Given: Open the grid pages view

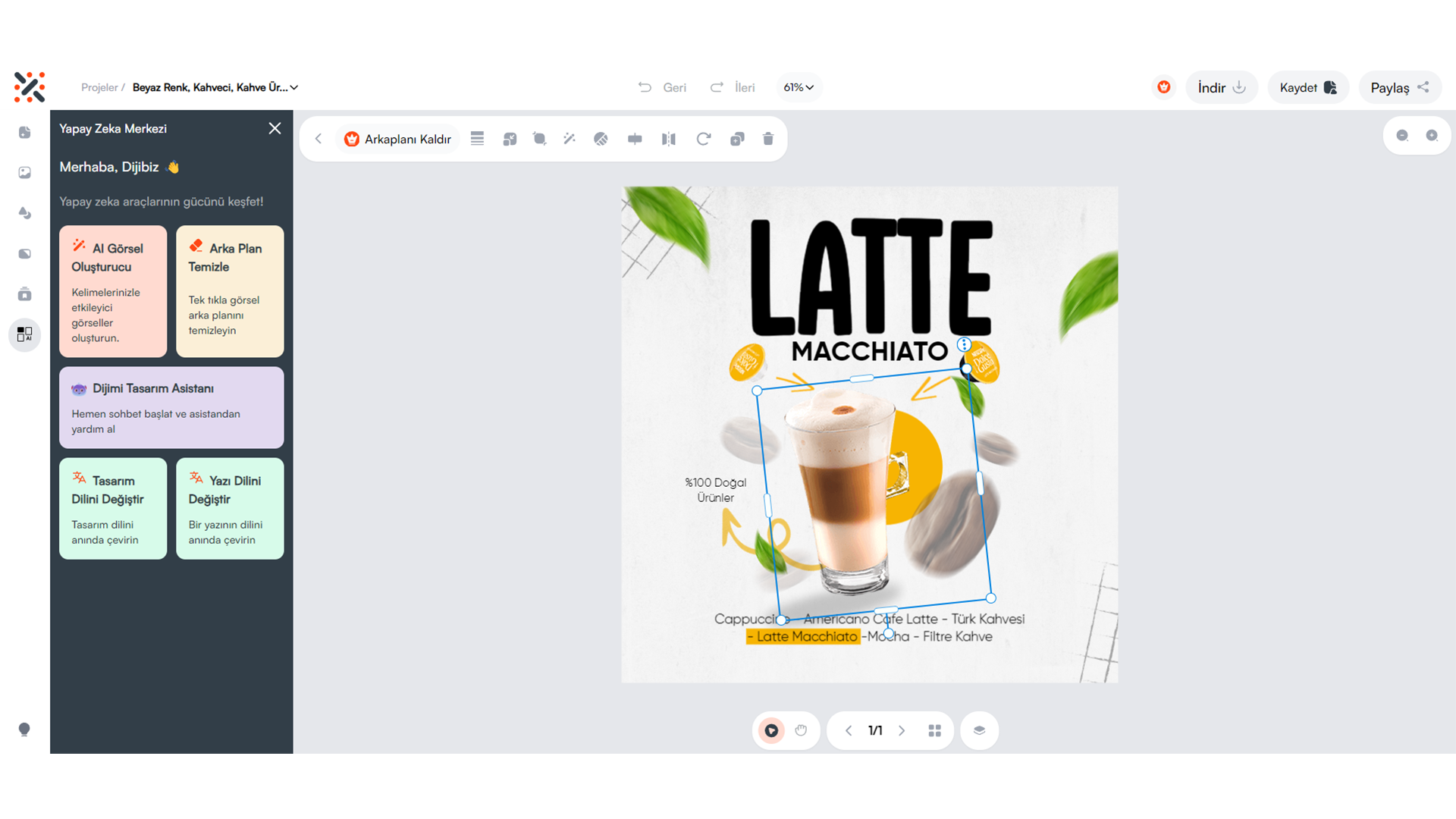Looking at the screenshot, I should click(x=934, y=730).
